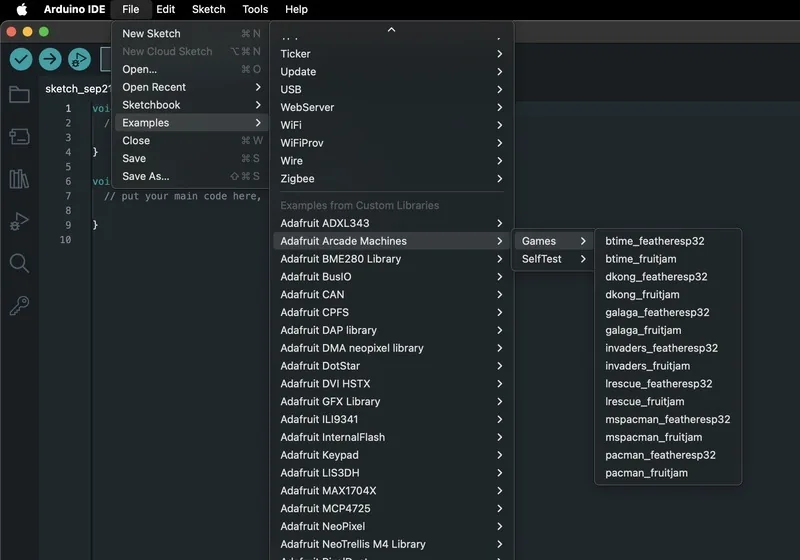Click line 7 comment in code editor

click(x=183, y=196)
